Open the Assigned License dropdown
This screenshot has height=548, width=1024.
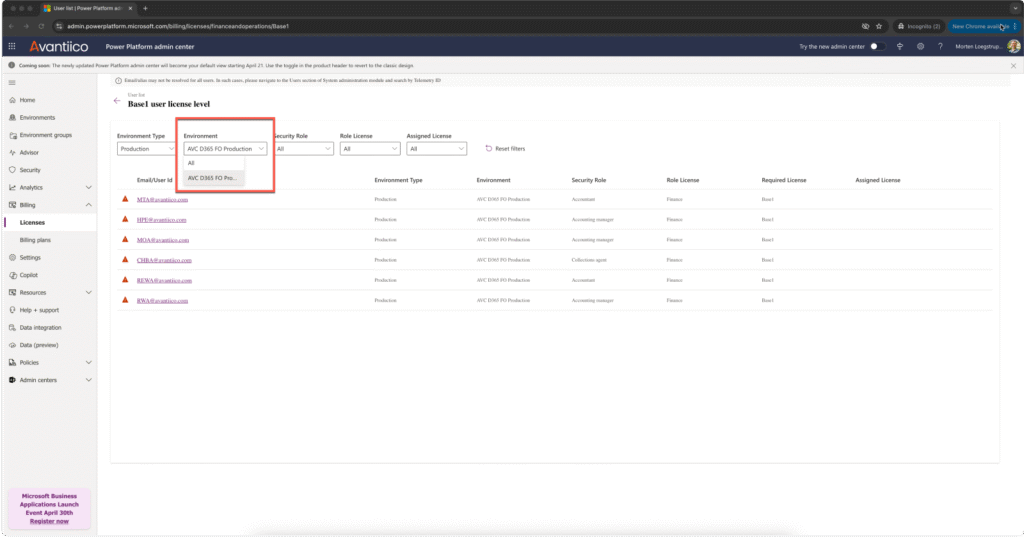(436, 149)
